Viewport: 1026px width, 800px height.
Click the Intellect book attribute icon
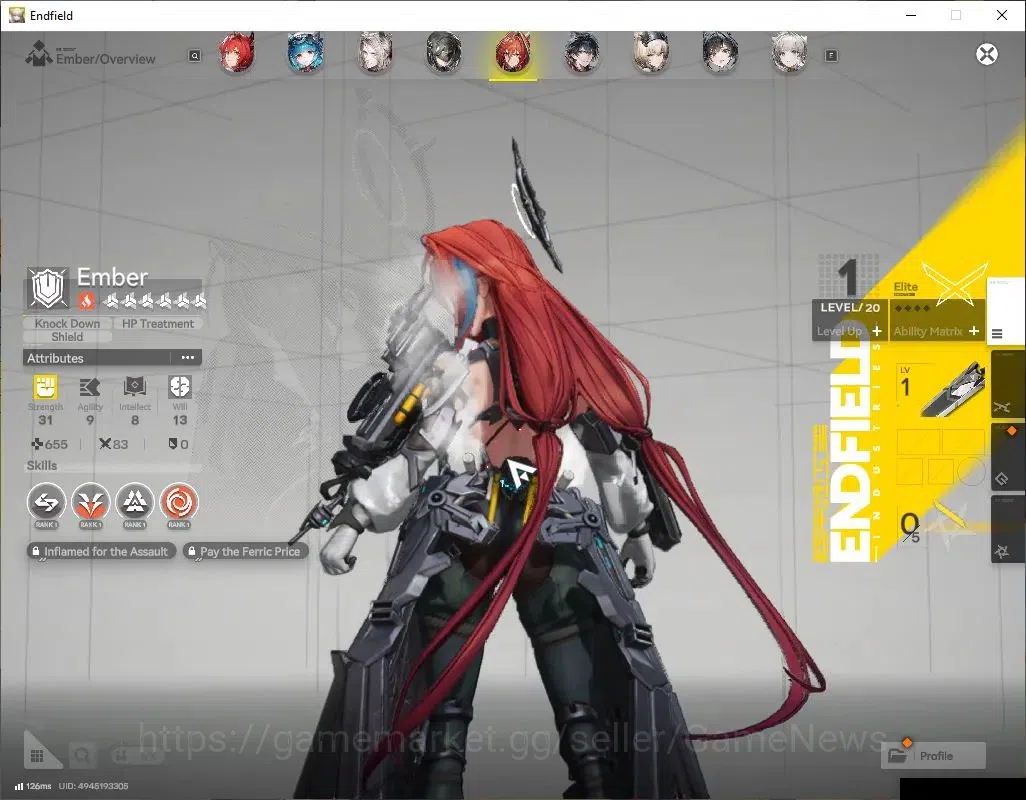coord(135,387)
